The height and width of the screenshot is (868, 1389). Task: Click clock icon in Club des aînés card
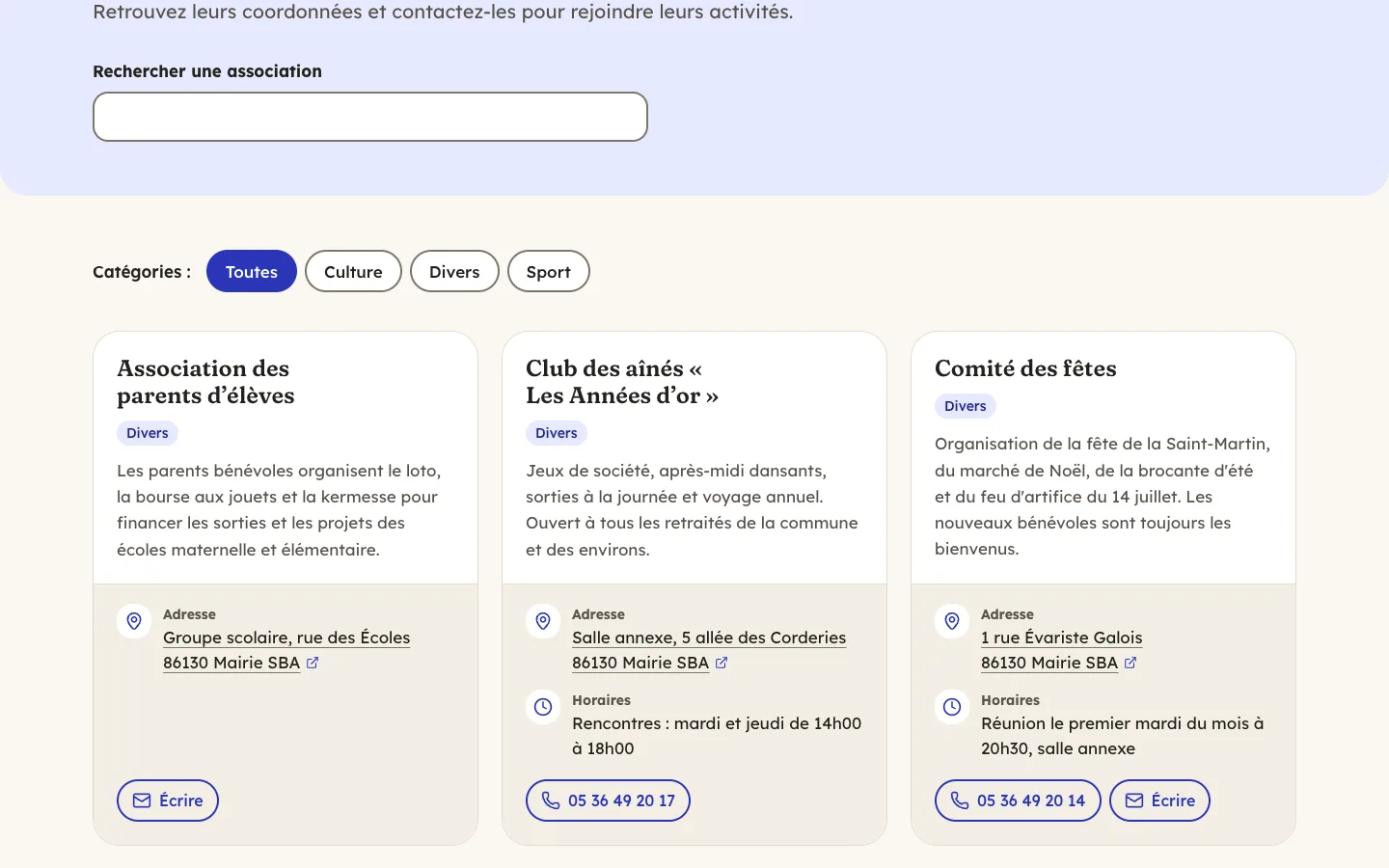[x=543, y=707]
